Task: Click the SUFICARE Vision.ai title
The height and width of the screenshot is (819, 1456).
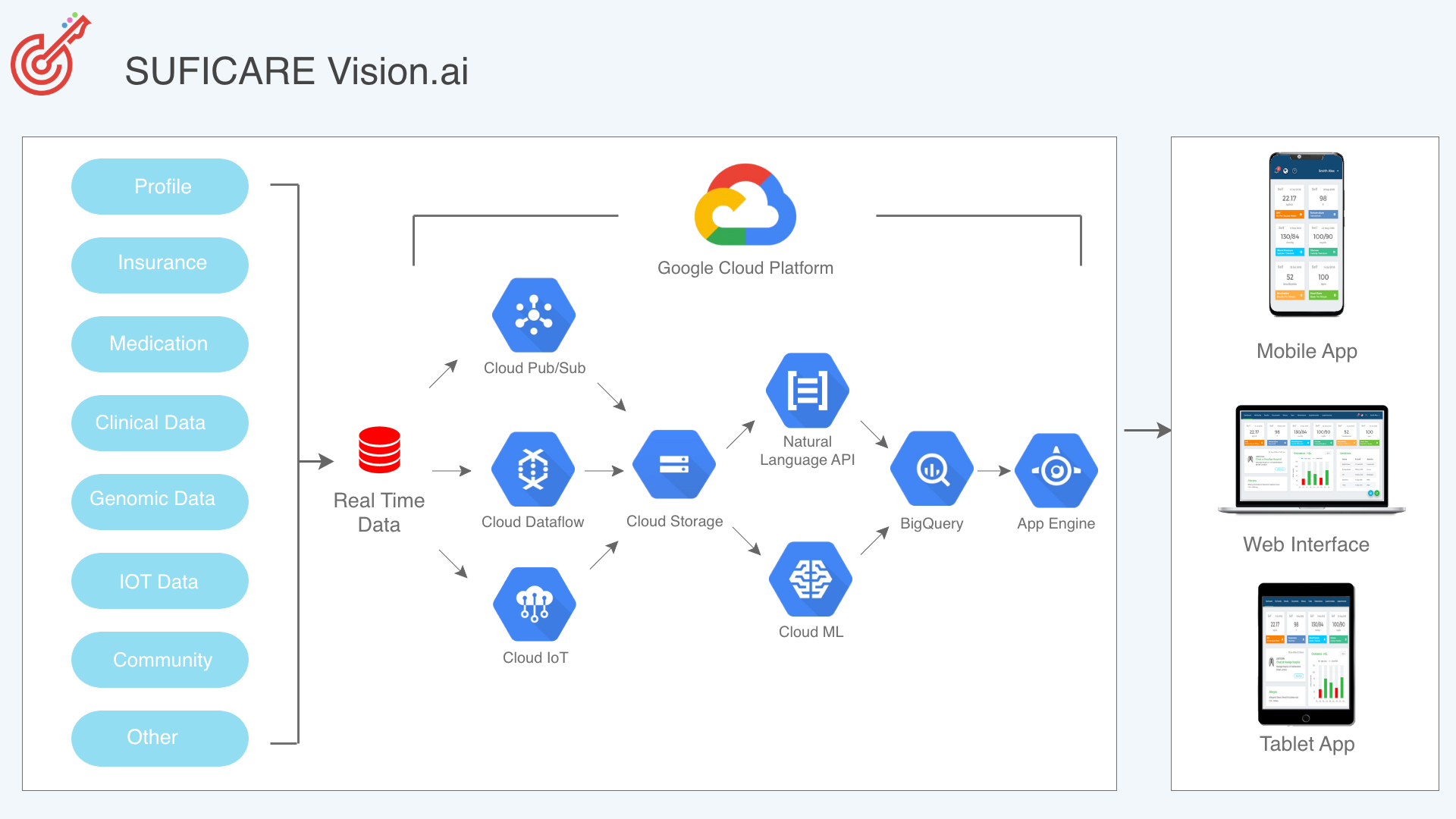Action: tap(297, 71)
